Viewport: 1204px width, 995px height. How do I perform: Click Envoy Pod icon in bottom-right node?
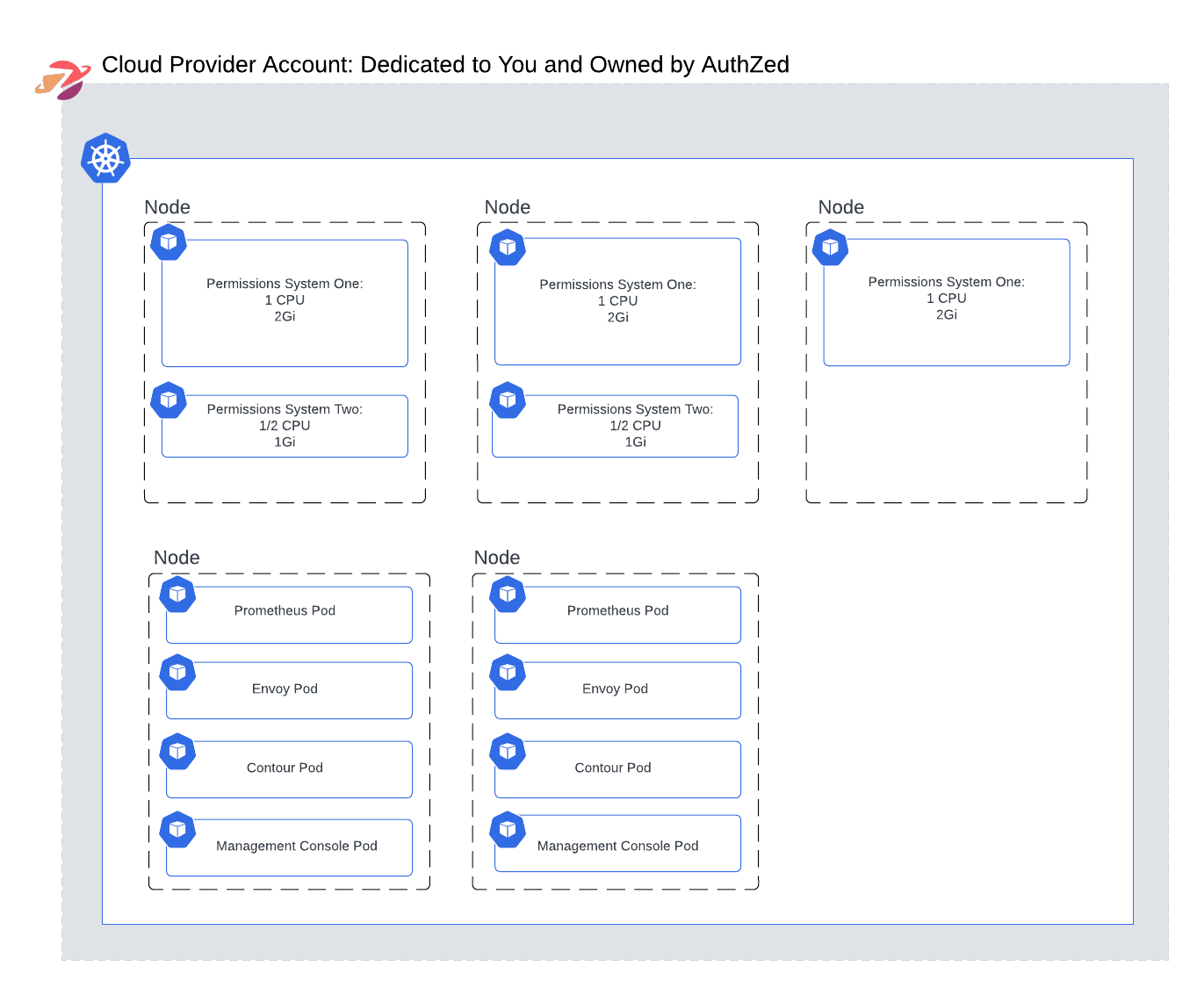coord(508,673)
